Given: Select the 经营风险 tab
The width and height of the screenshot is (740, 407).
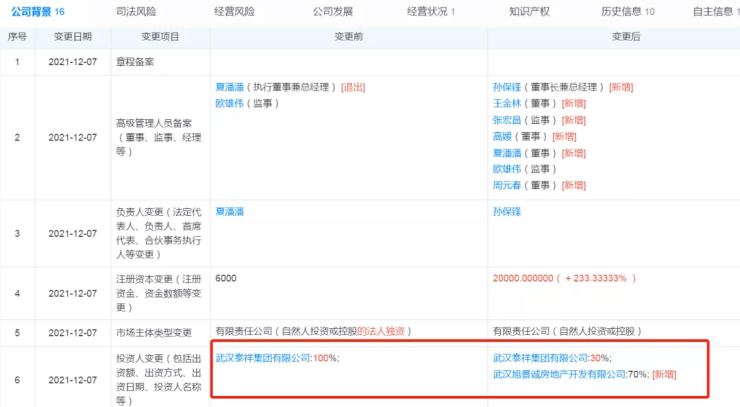Looking at the screenshot, I should pos(233,11).
